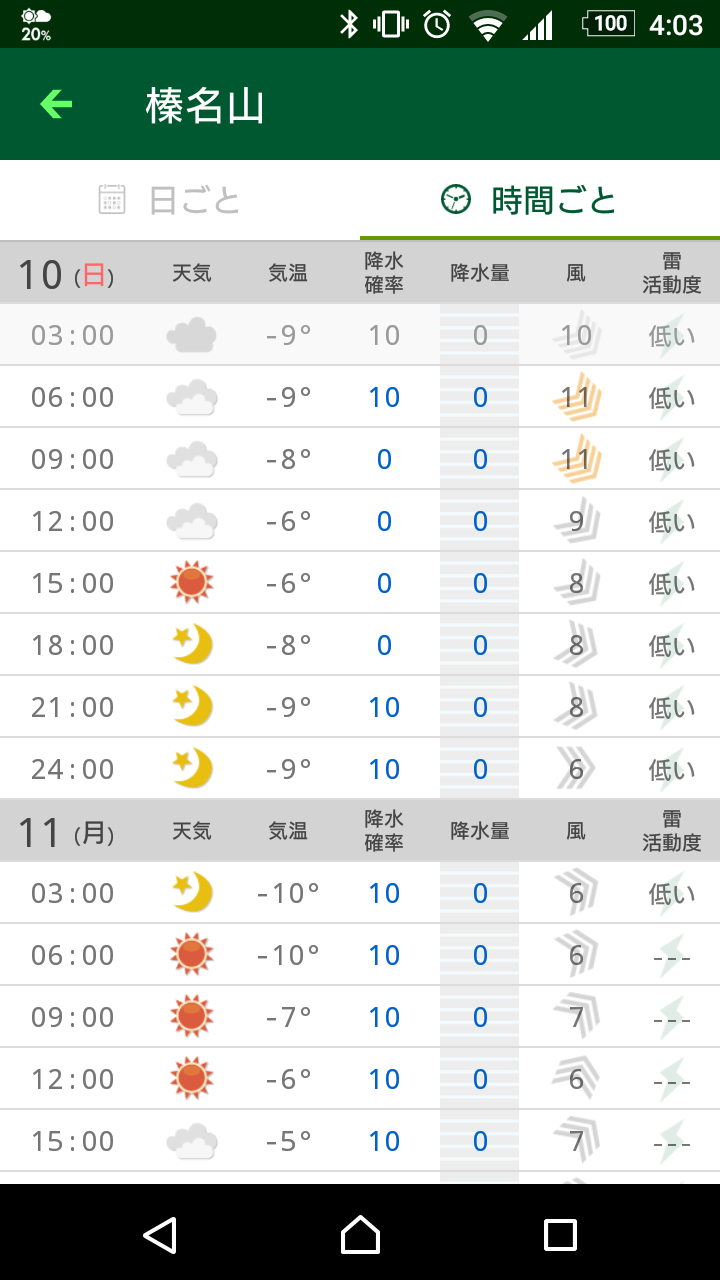Tap sun icon for 06:00 on the 11th
Viewport: 720px width, 1280px height.
point(192,955)
